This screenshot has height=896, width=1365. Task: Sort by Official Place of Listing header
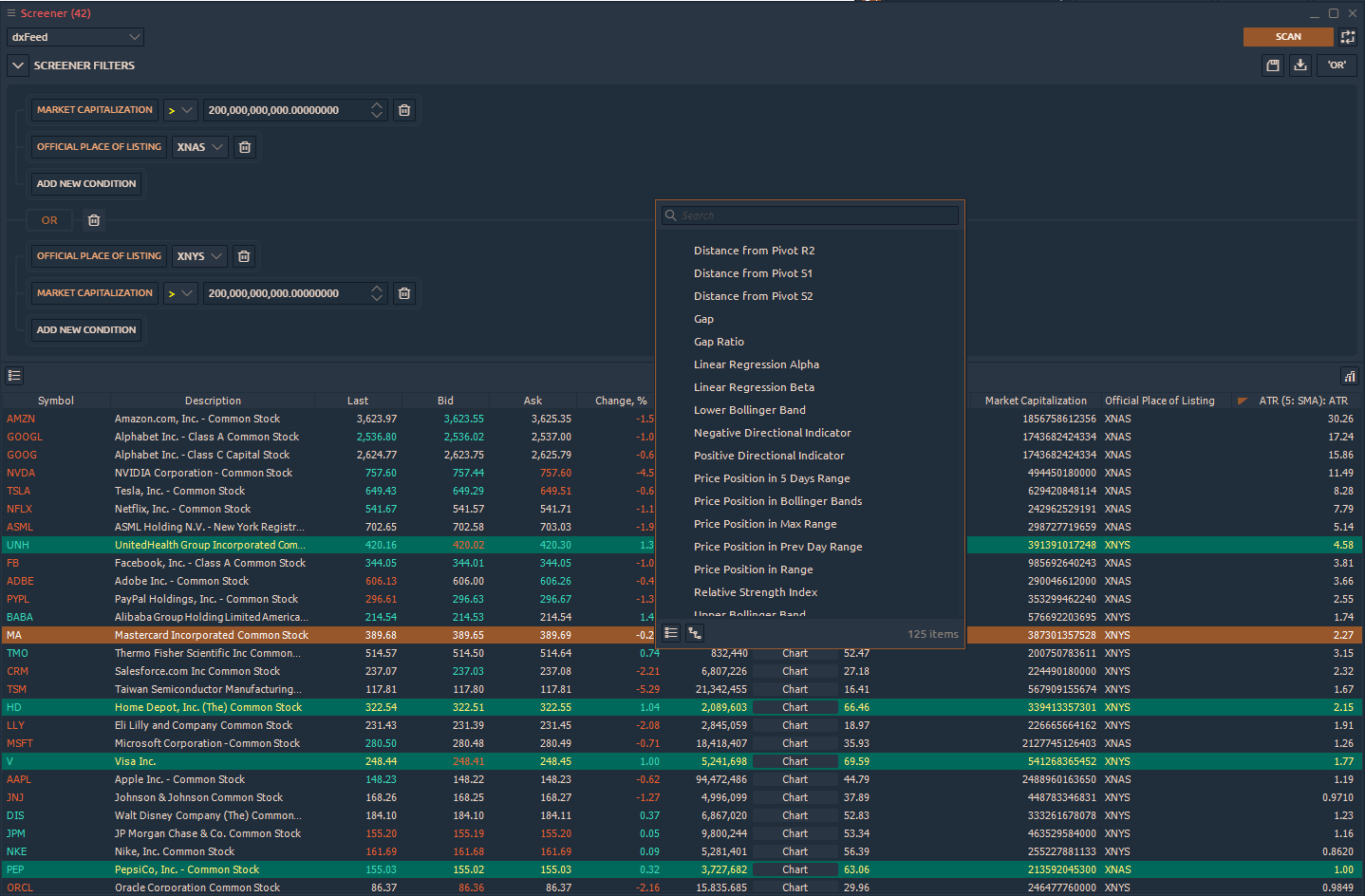click(x=1160, y=401)
